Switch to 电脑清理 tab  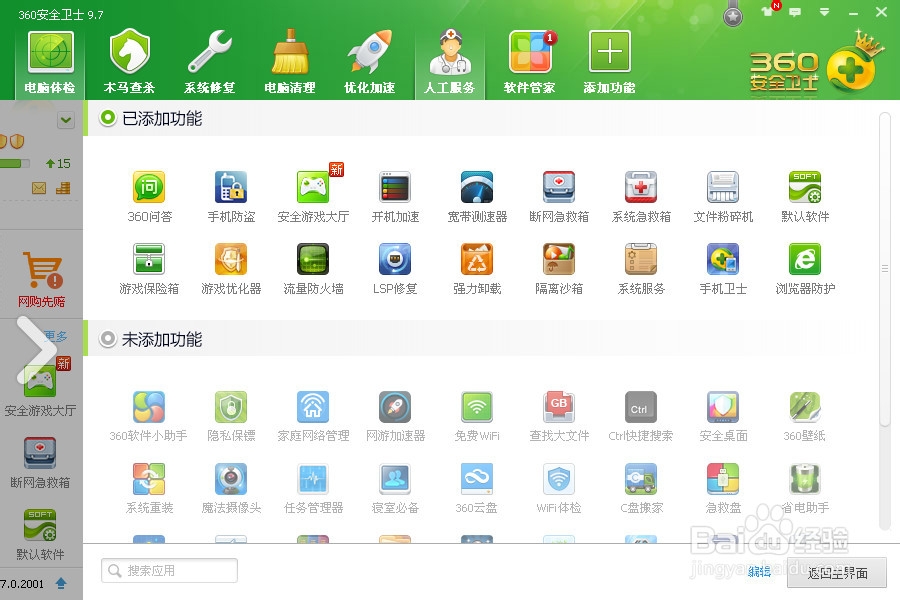point(290,63)
